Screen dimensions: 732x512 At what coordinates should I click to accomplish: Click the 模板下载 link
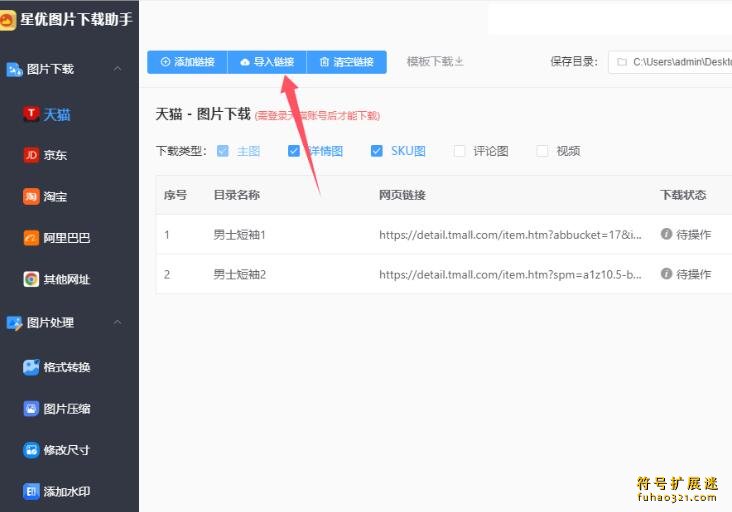tap(435, 62)
